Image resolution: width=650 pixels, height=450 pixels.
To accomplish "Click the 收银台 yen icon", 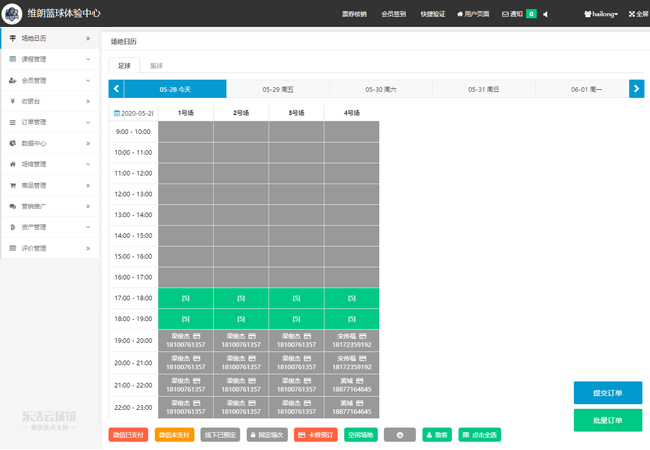I will (12, 101).
